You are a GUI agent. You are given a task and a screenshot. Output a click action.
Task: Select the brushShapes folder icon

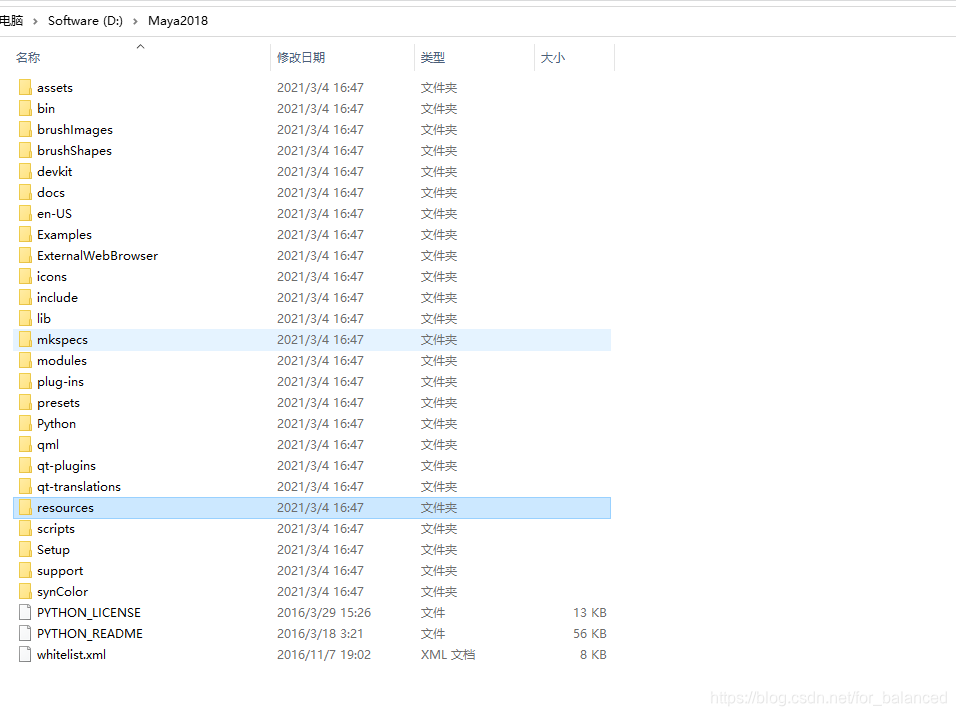click(25, 151)
